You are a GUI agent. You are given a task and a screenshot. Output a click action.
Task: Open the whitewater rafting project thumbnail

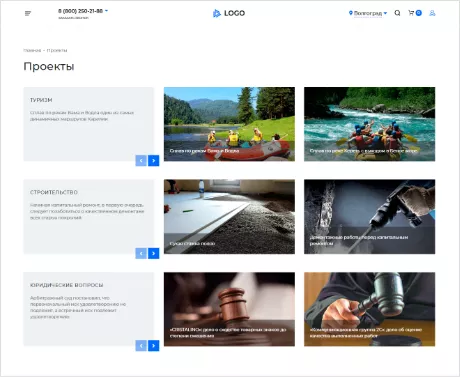(x=369, y=124)
